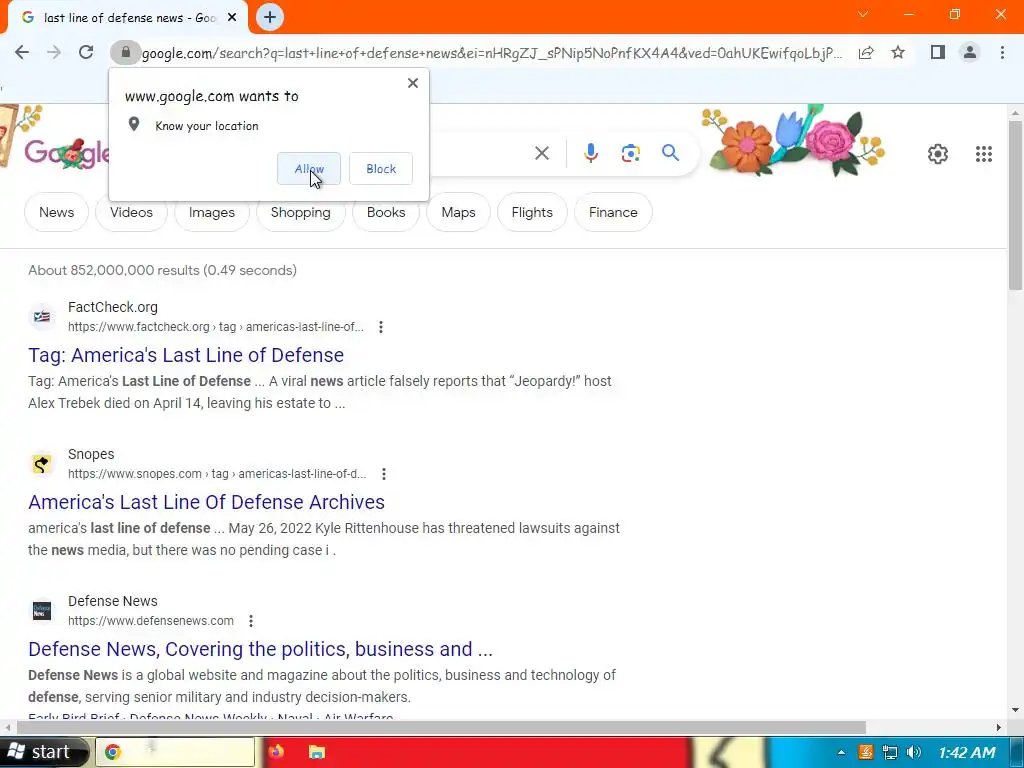
Task: Click the 1:42 AM taskbar clock
Action: [x=967, y=752]
